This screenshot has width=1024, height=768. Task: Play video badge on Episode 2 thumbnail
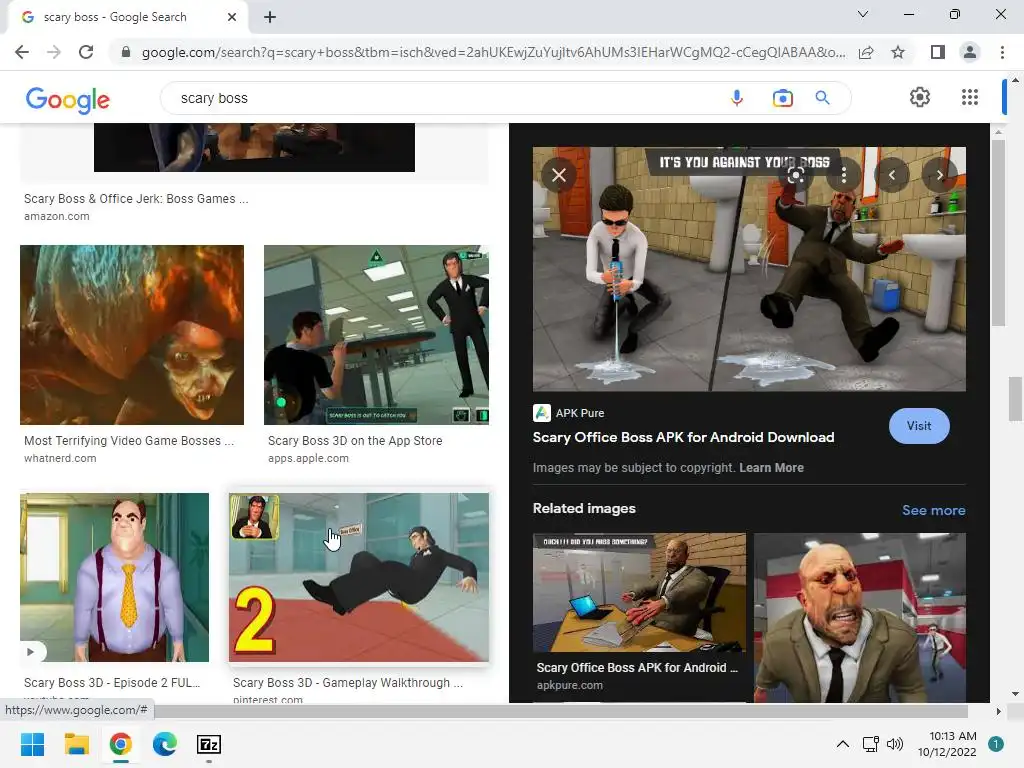[x=33, y=651]
